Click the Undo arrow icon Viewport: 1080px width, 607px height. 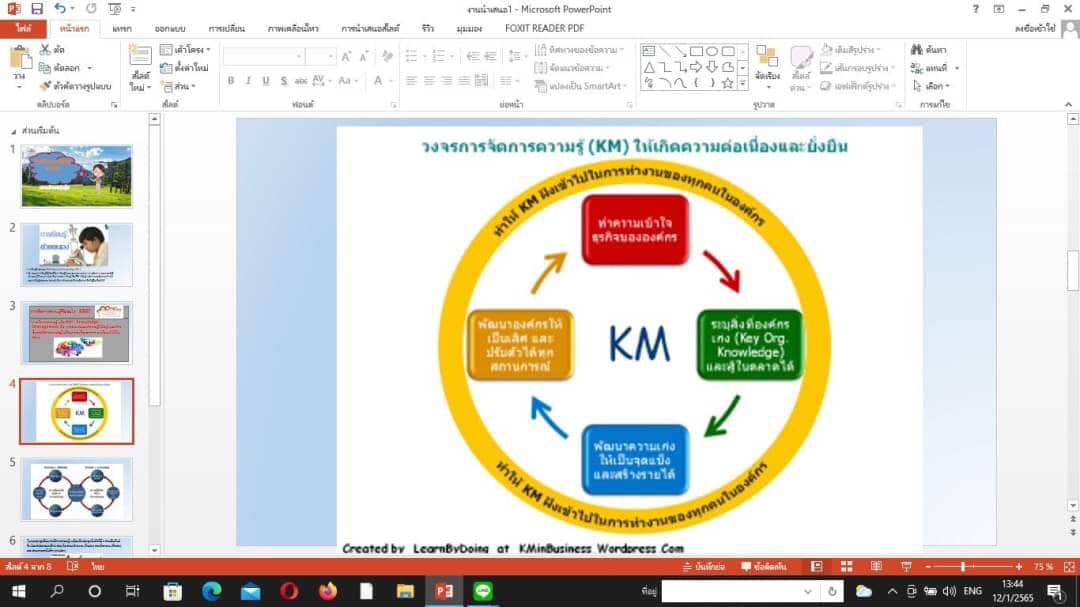coord(60,9)
